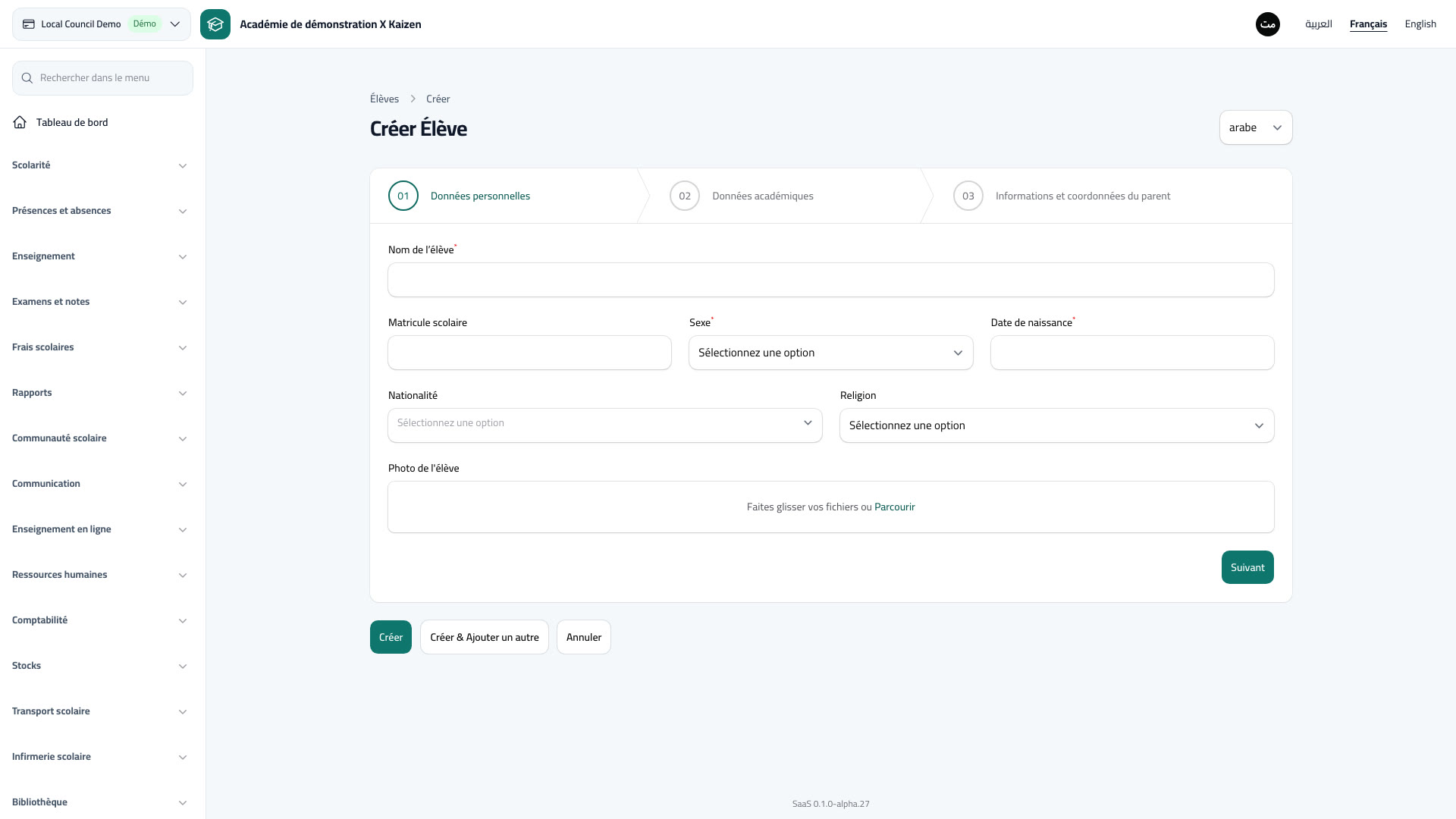Image resolution: width=1456 pixels, height=819 pixels.
Task: Focus the Nom de l'élève input field
Action: 830,280
